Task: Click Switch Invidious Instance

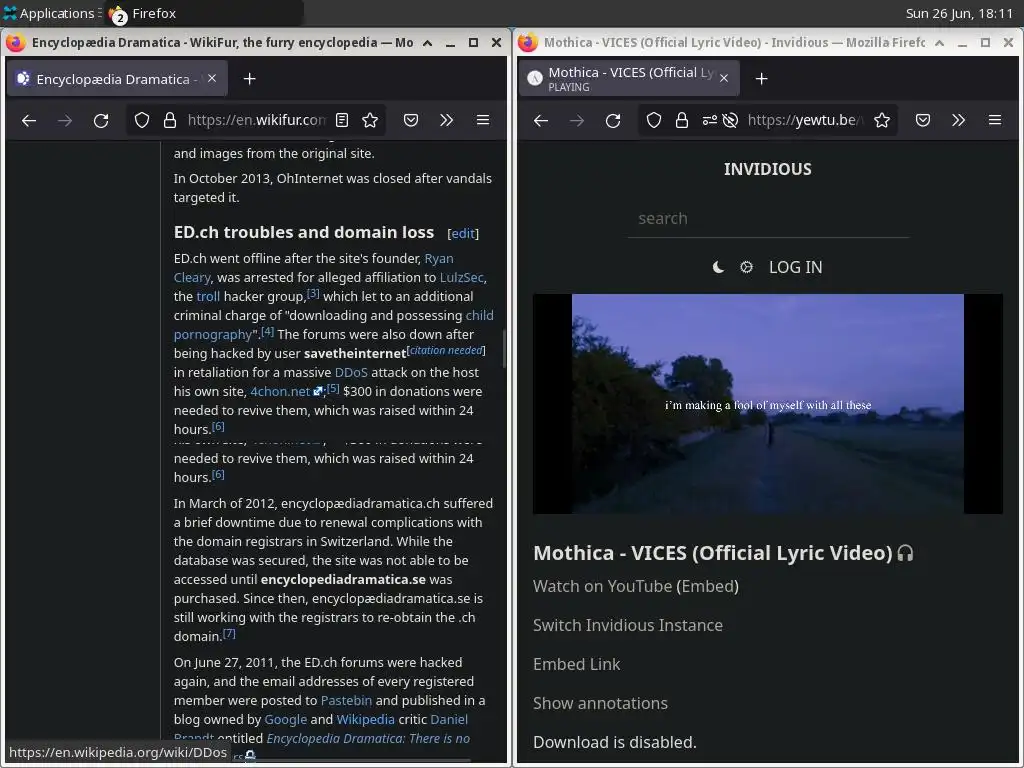Action: coord(628,625)
